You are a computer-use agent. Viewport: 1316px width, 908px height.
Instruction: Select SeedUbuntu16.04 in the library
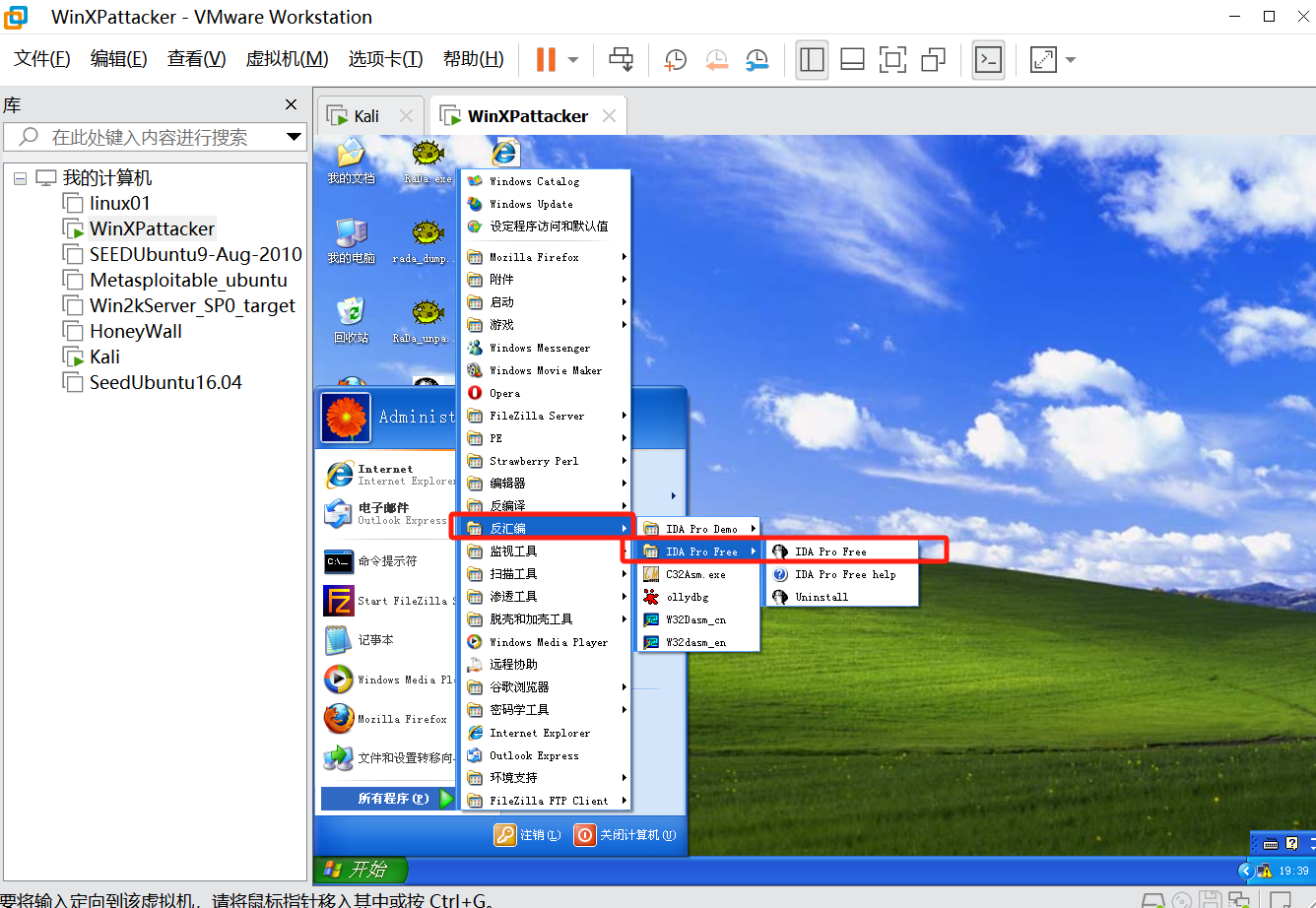click(x=165, y=382)
